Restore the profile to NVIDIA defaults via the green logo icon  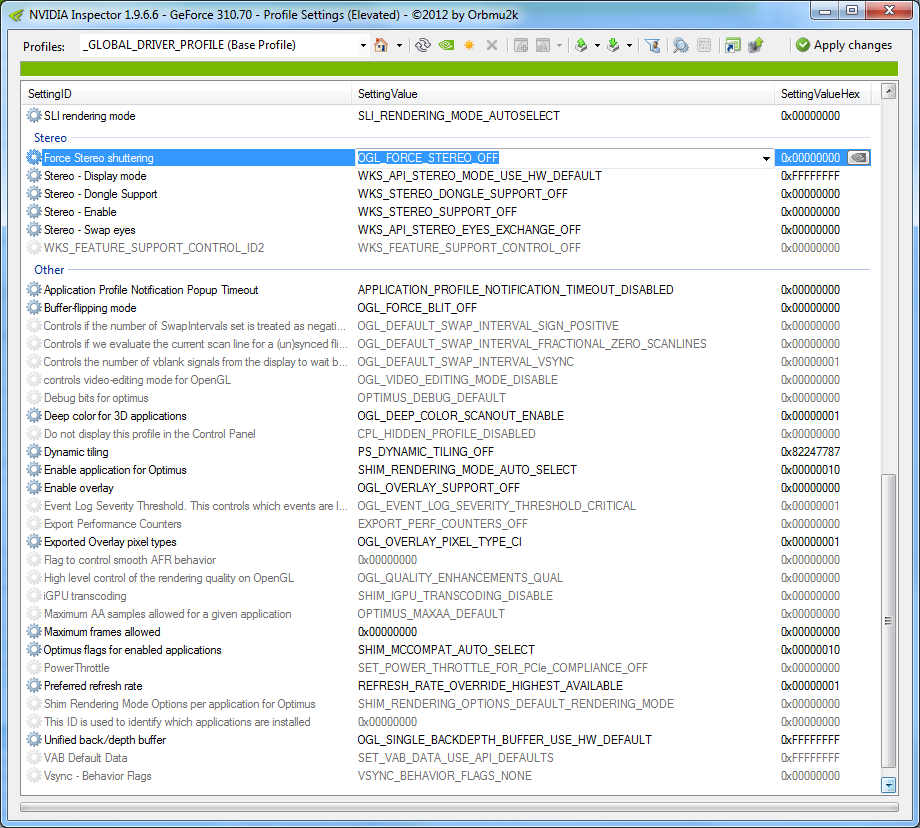[x=447, y=45]
